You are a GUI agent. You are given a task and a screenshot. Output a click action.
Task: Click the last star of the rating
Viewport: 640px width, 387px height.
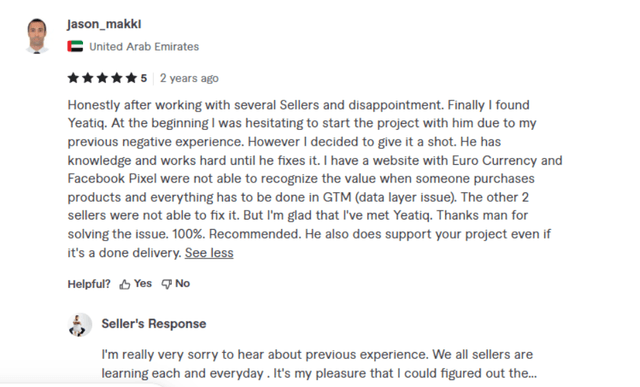point(131,78)
